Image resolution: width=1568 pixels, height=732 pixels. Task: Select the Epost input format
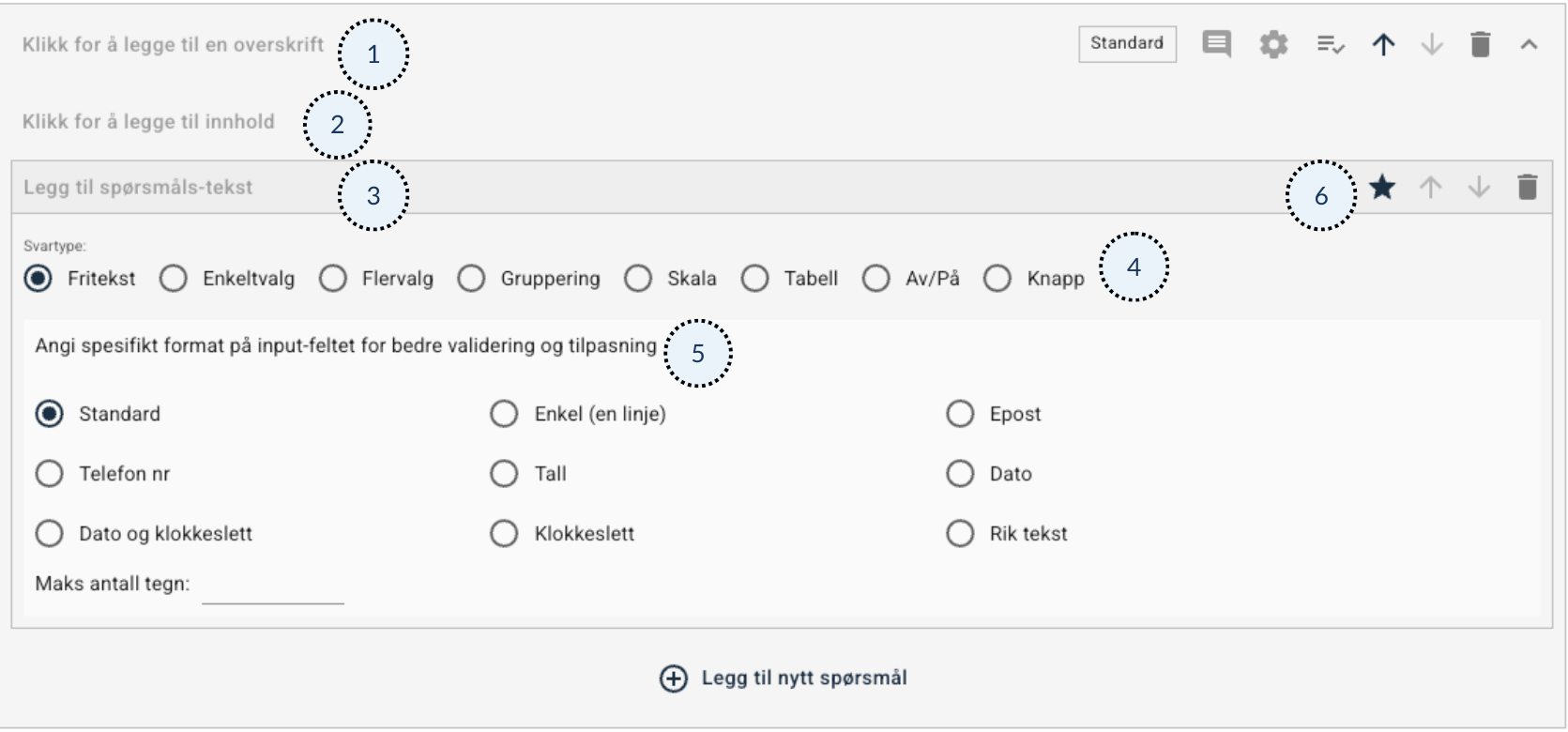tap(960, 414)
